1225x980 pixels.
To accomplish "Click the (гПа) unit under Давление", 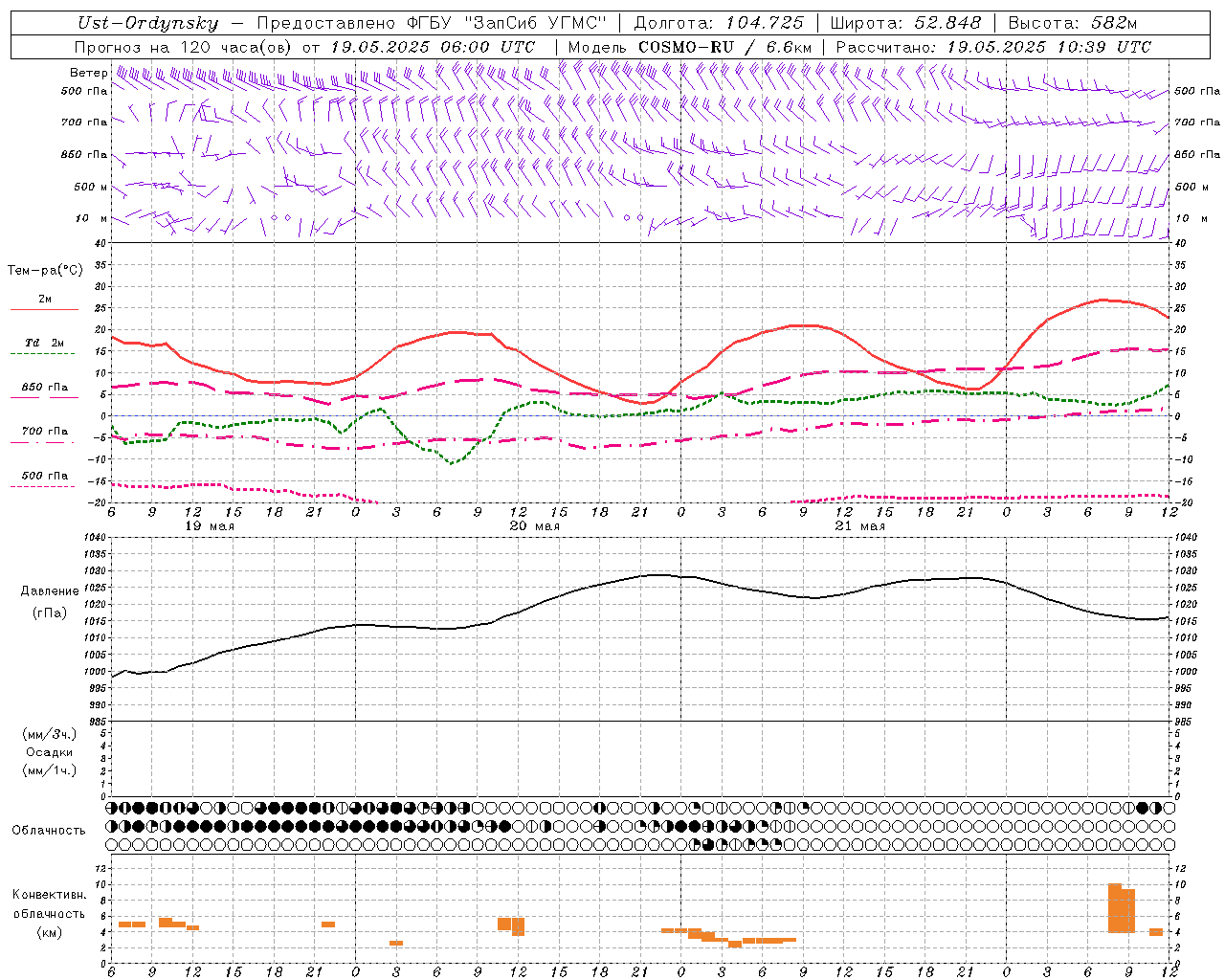I will pyautogui.click(x=50, y=613).
